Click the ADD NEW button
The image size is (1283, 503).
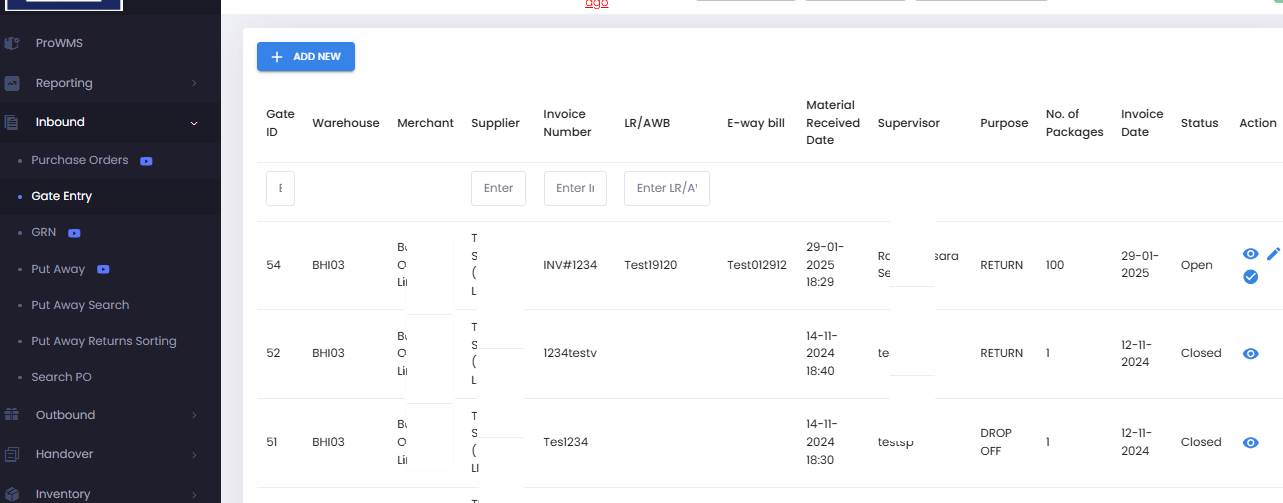click(306, 57)
